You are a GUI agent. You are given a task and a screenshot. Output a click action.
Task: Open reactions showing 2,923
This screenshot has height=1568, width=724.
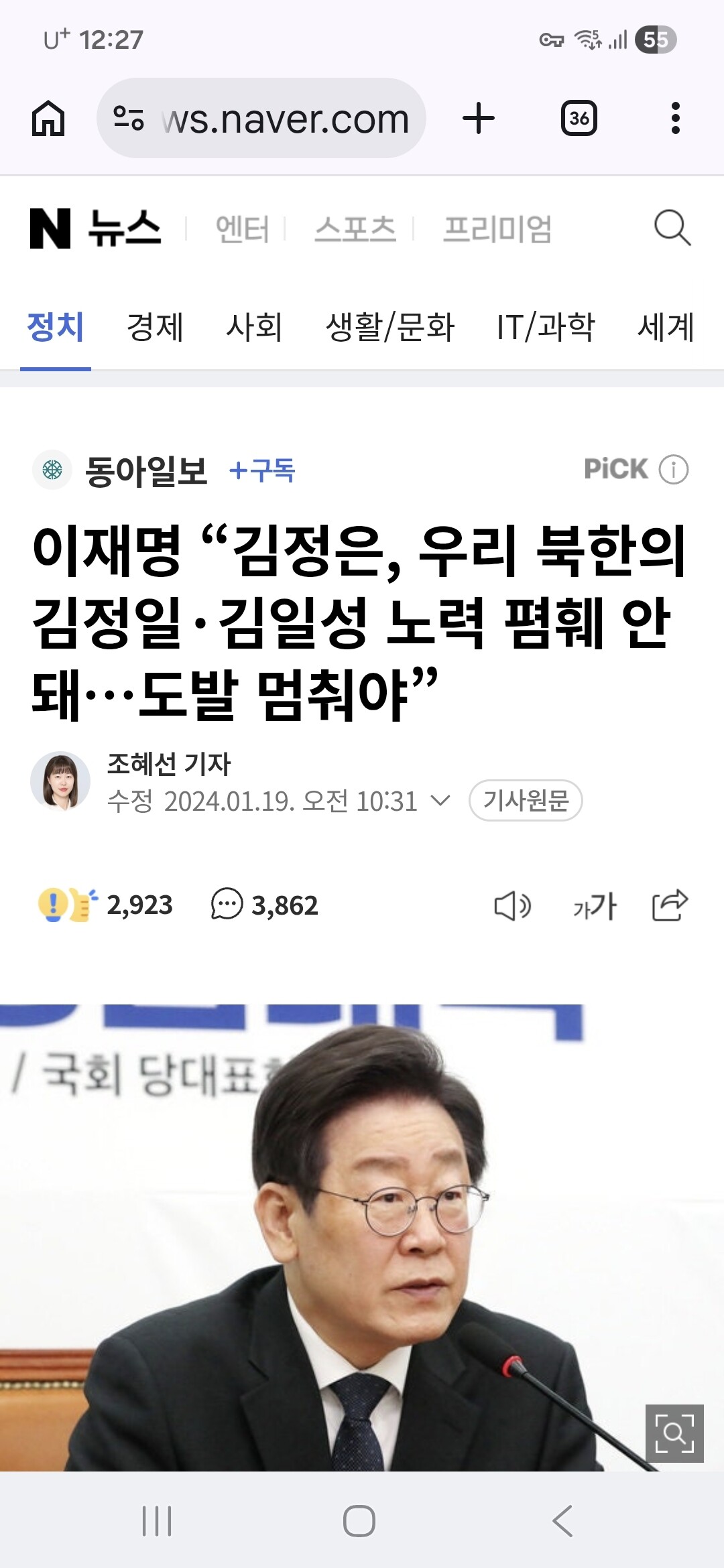[x=105, y=905]
